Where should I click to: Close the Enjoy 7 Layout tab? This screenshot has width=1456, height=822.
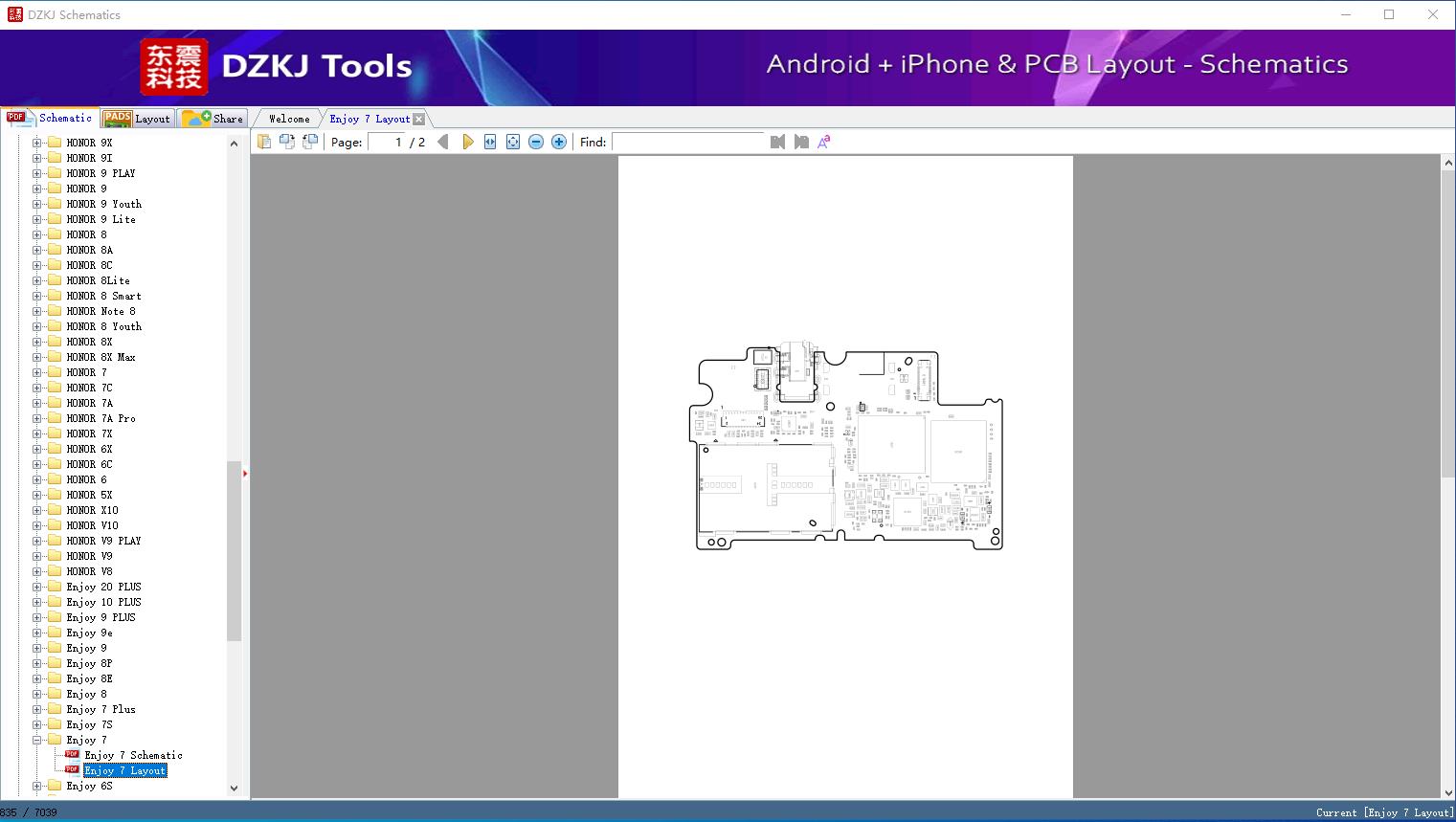click(419, 119)
